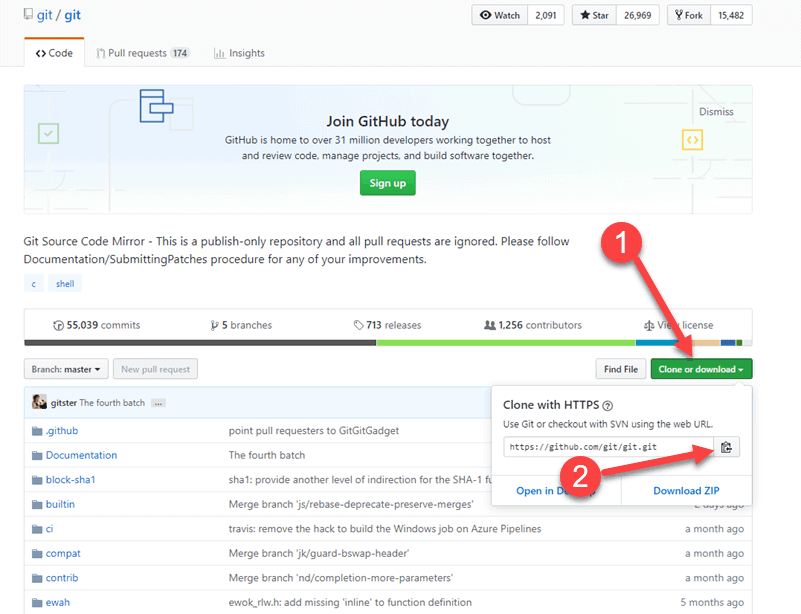Switch to the Pull requests tab

point(143,53)
